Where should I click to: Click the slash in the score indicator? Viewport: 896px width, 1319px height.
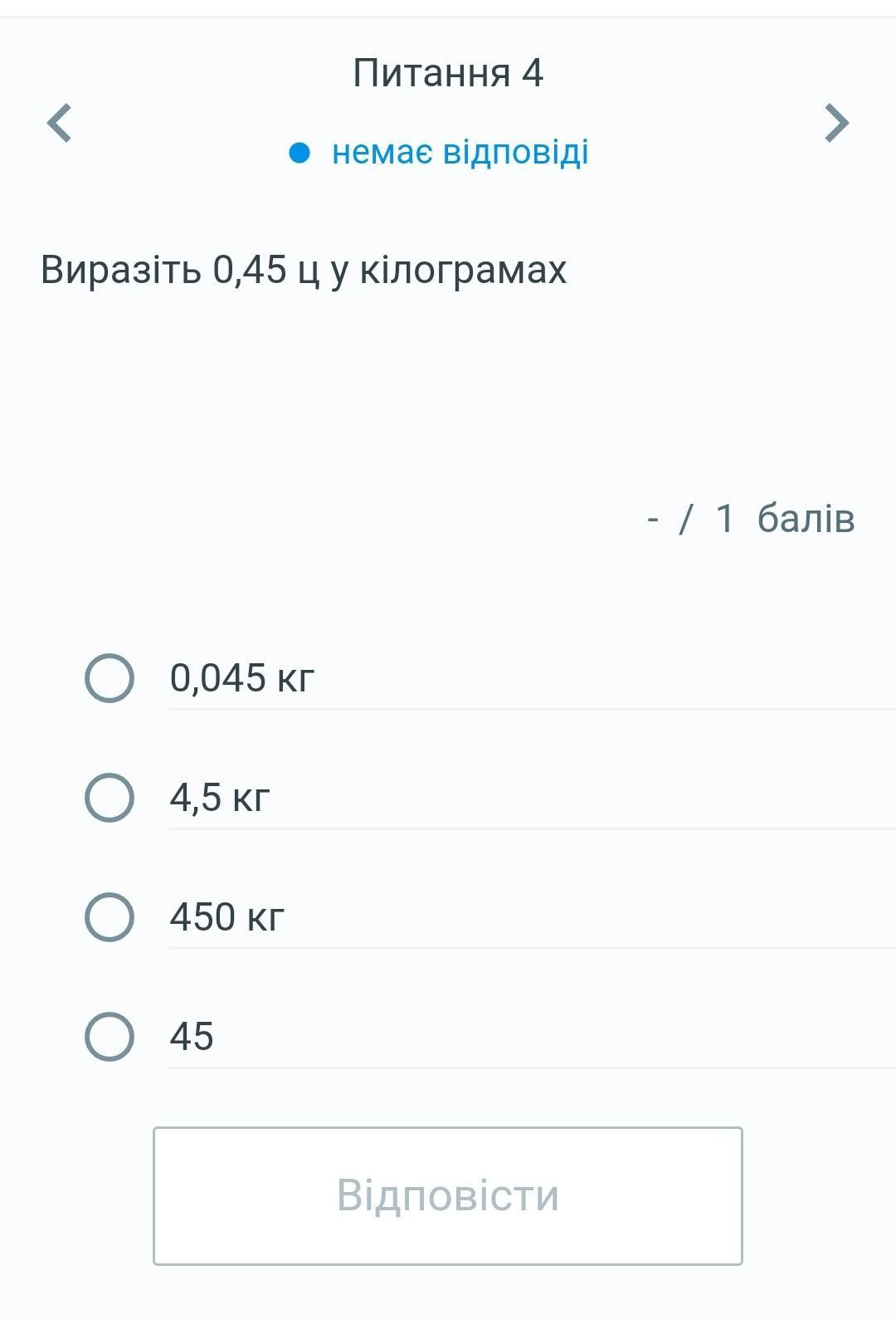coord(685,519)
